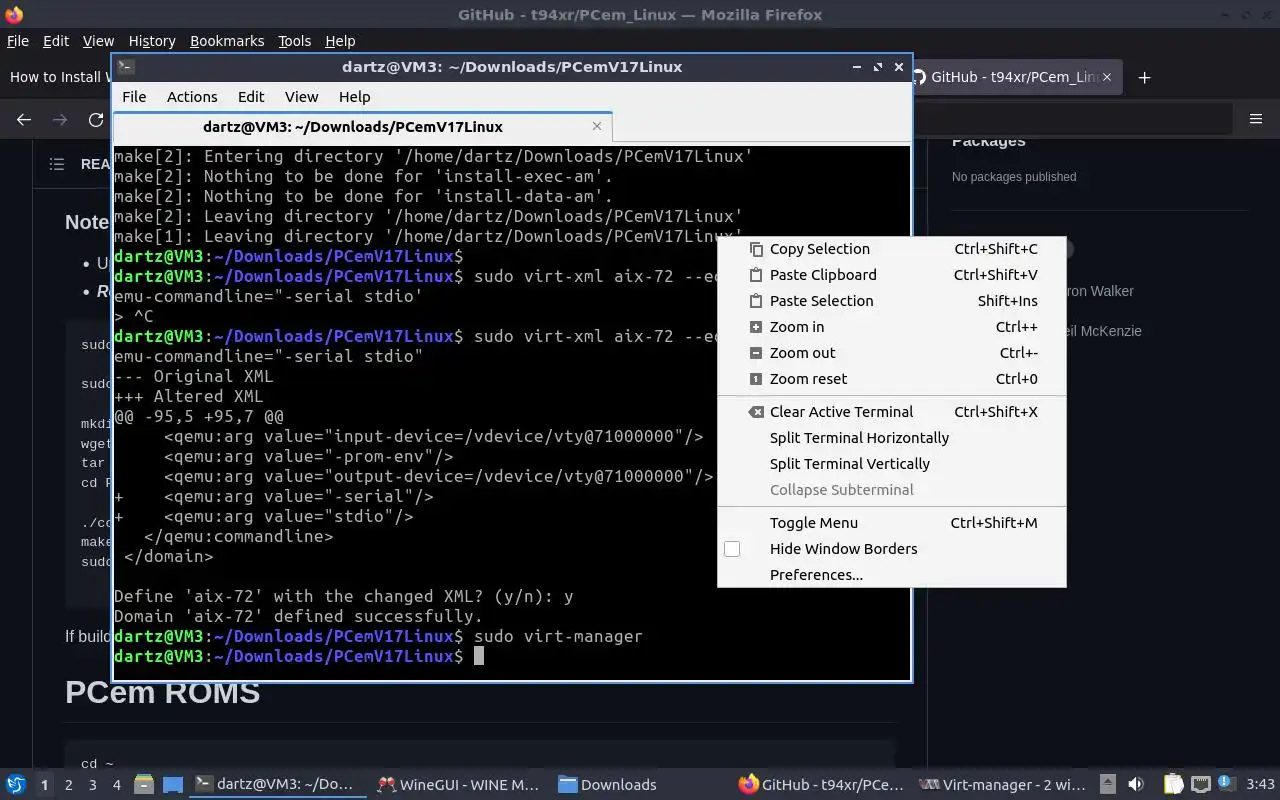Image resolution: width=1280 pixels, height=800 pixels.
Task: Open the terminal File menu
Action: pyautogui.click(x=134, y=97)
